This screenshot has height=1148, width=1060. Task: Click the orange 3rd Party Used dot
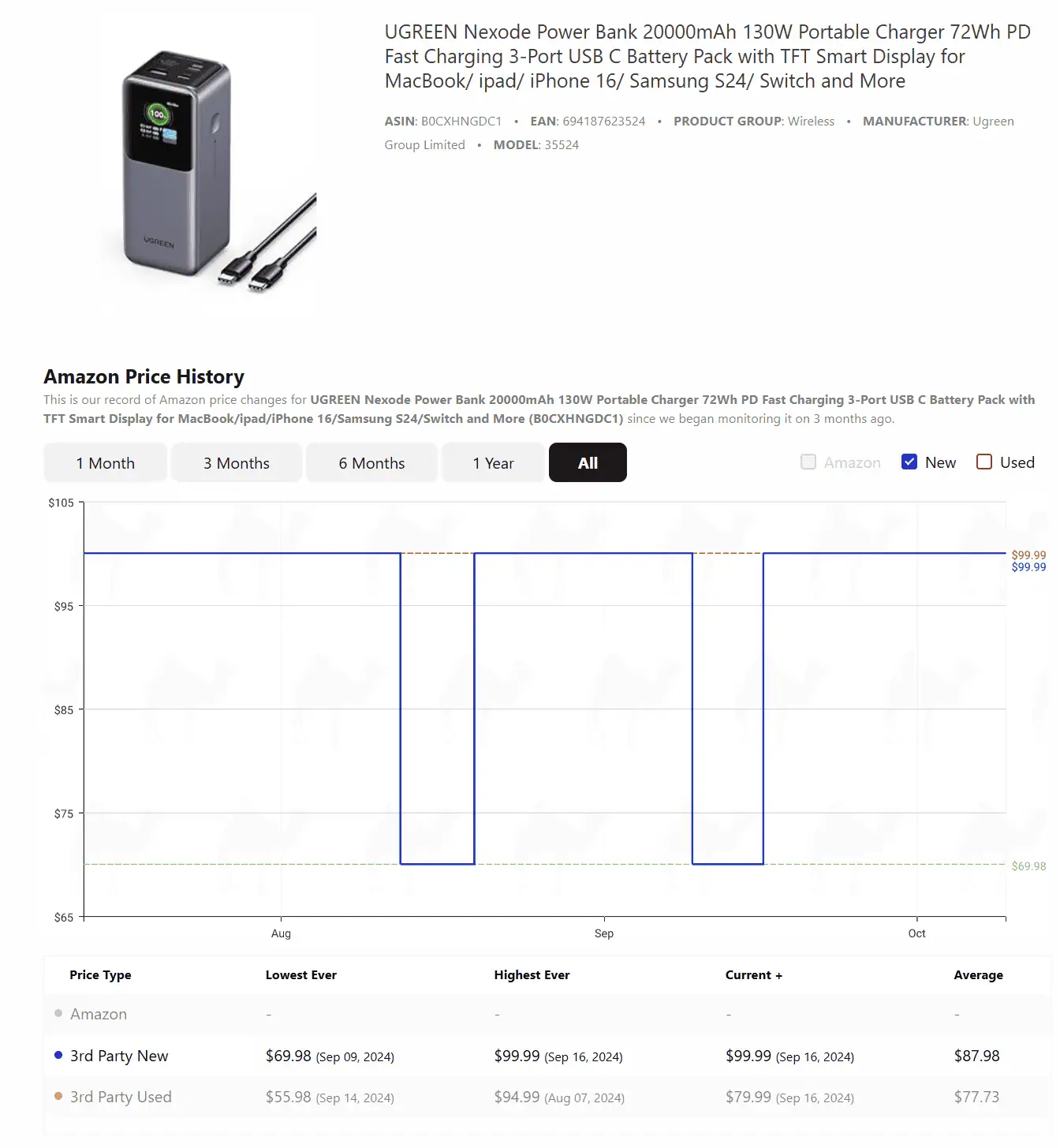58,1096
